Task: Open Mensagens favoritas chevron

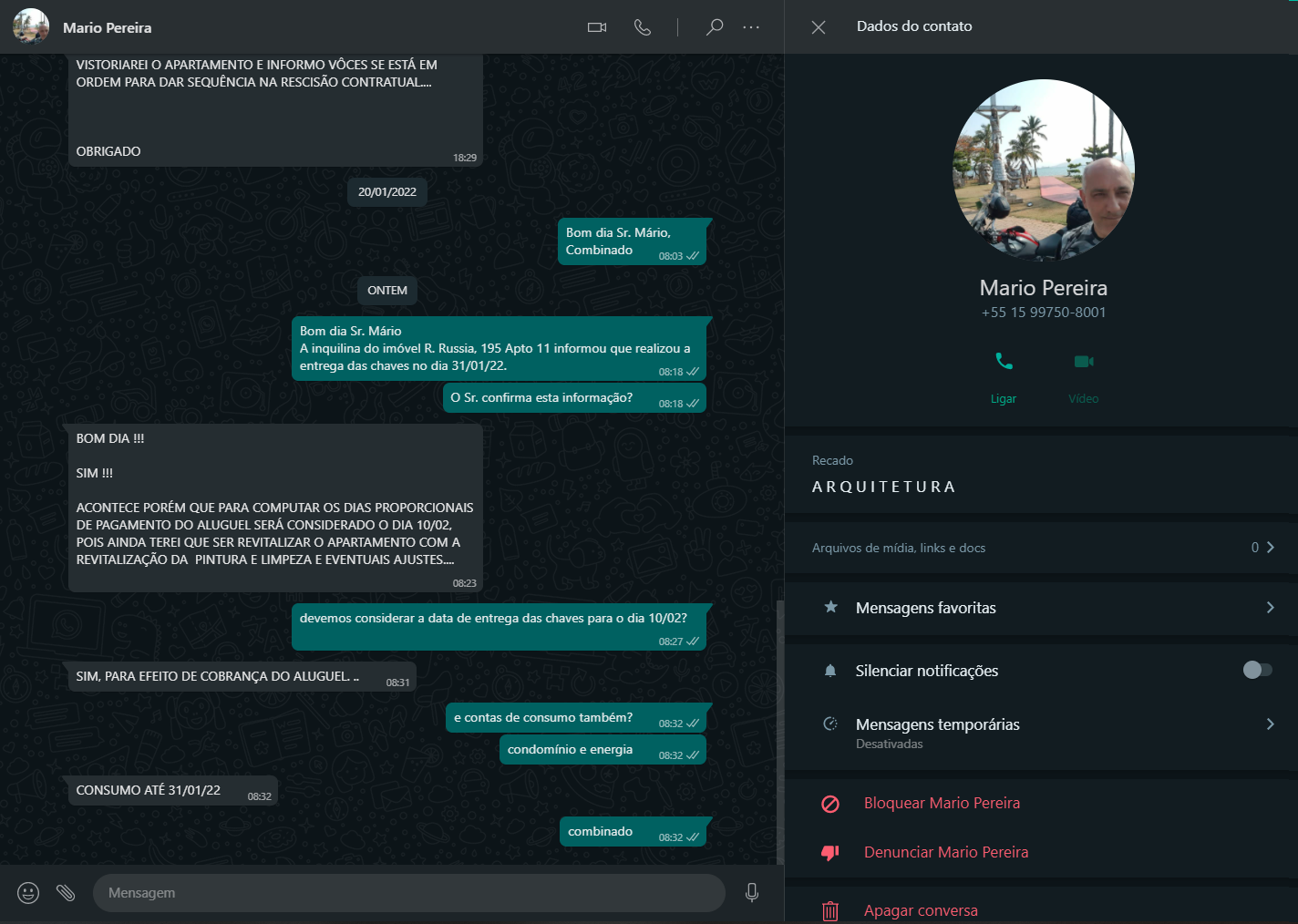Action: 1270,608
